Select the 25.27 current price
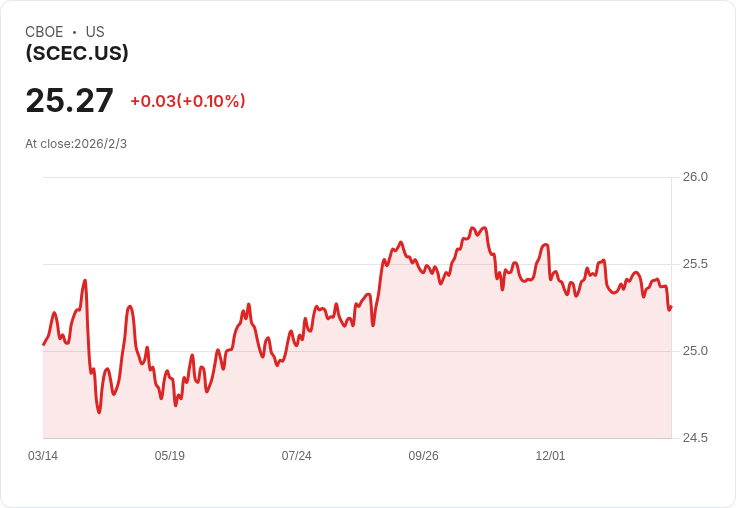Viewport: 736px width, 508px height. click(69, 101)
